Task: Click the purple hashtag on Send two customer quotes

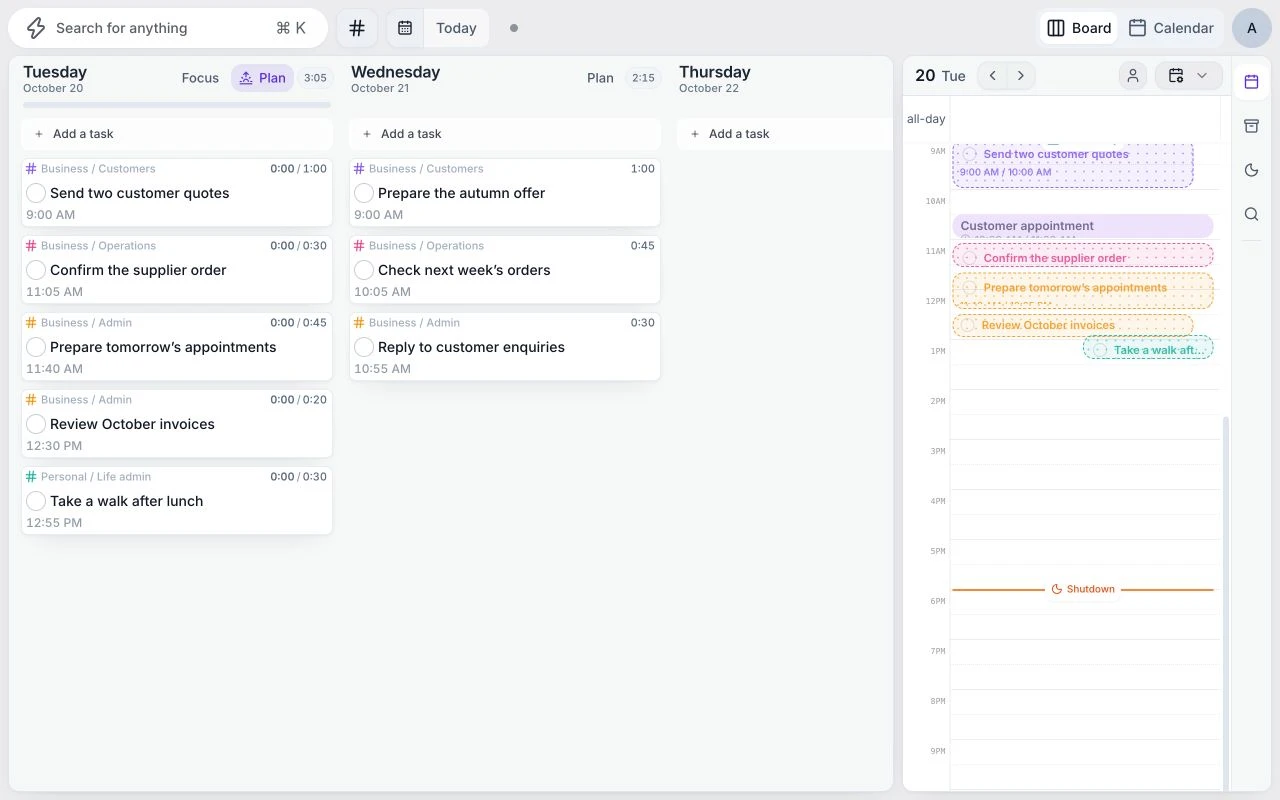Action: [31, 169]
